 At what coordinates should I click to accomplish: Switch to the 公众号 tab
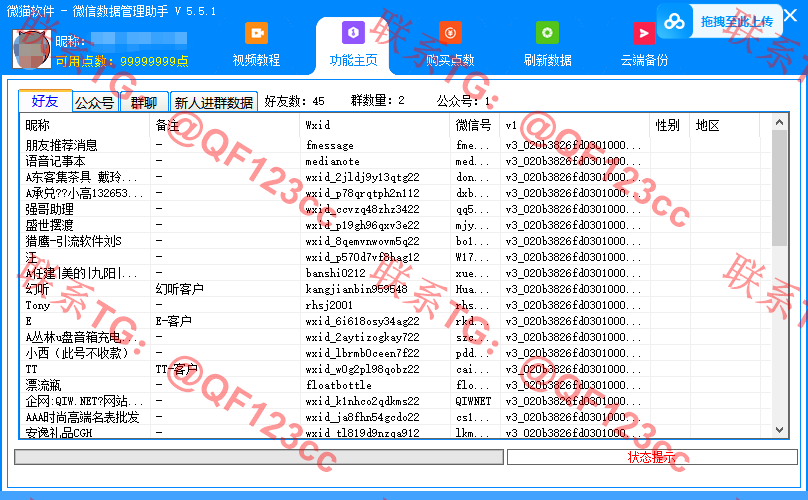tap(95, 102)
